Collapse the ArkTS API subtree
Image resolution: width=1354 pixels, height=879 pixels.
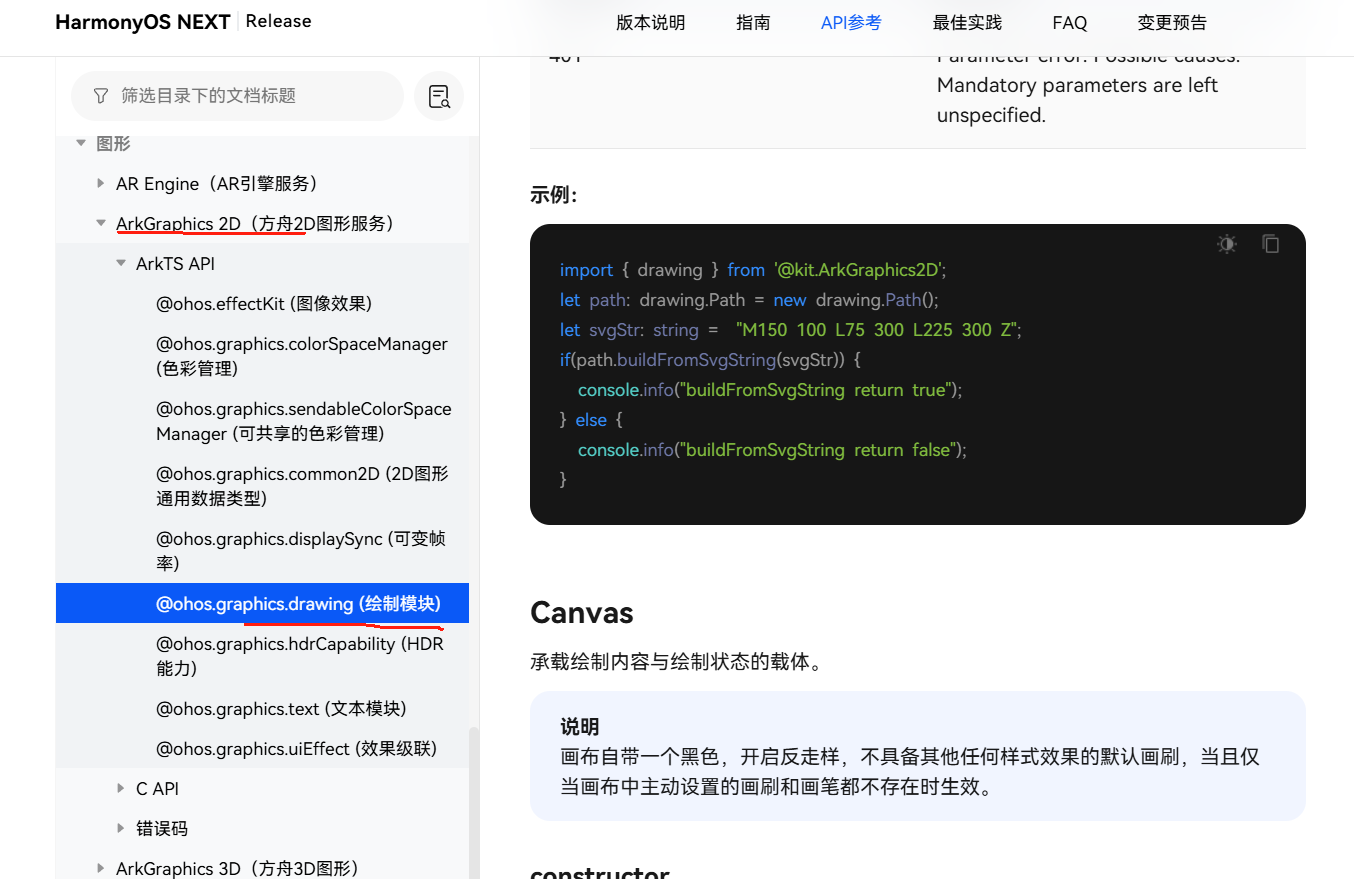(121, 264)
